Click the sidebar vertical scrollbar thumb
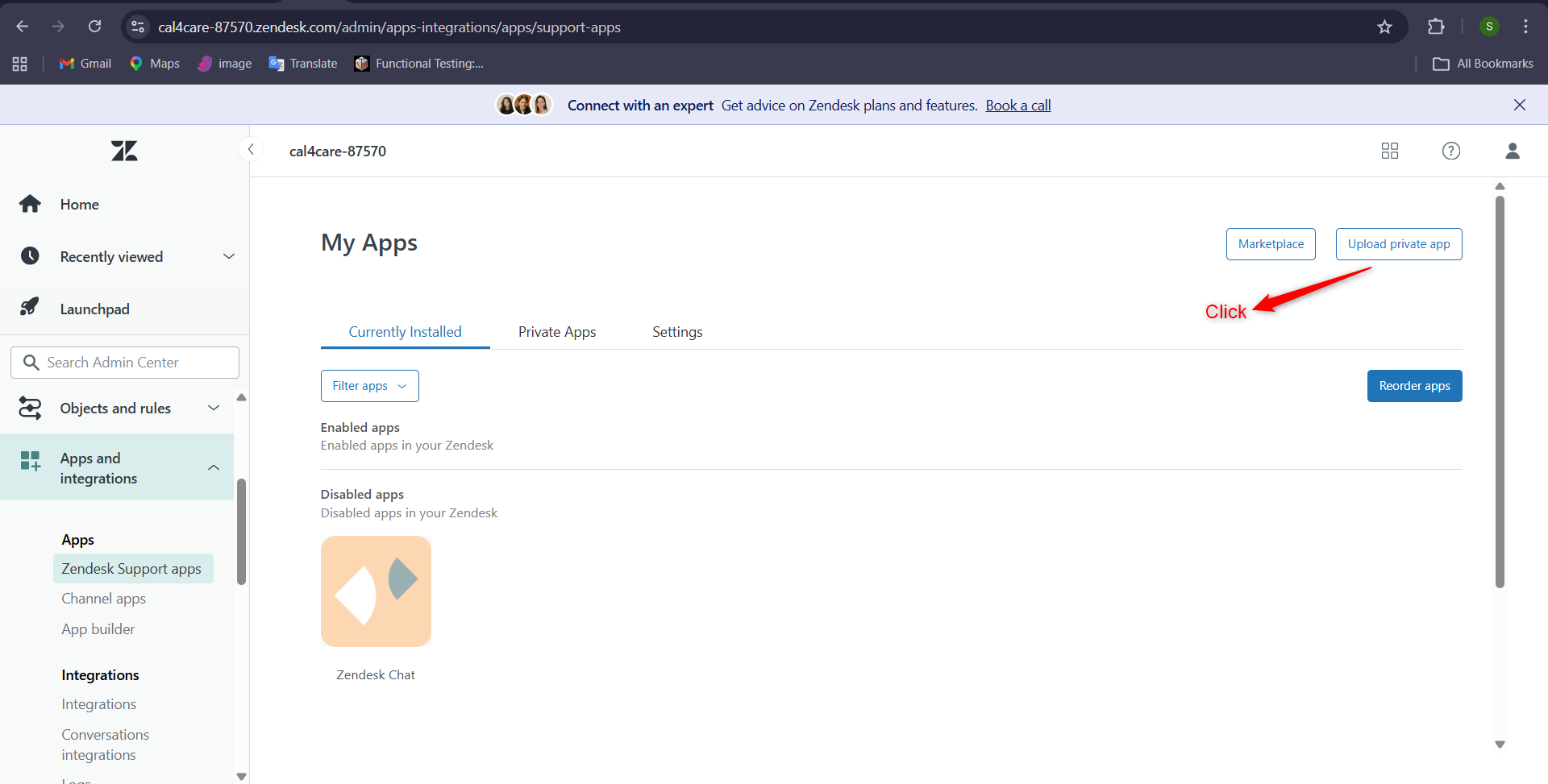This screenshot has height=784, width=1548. click(x=241, y=532)
